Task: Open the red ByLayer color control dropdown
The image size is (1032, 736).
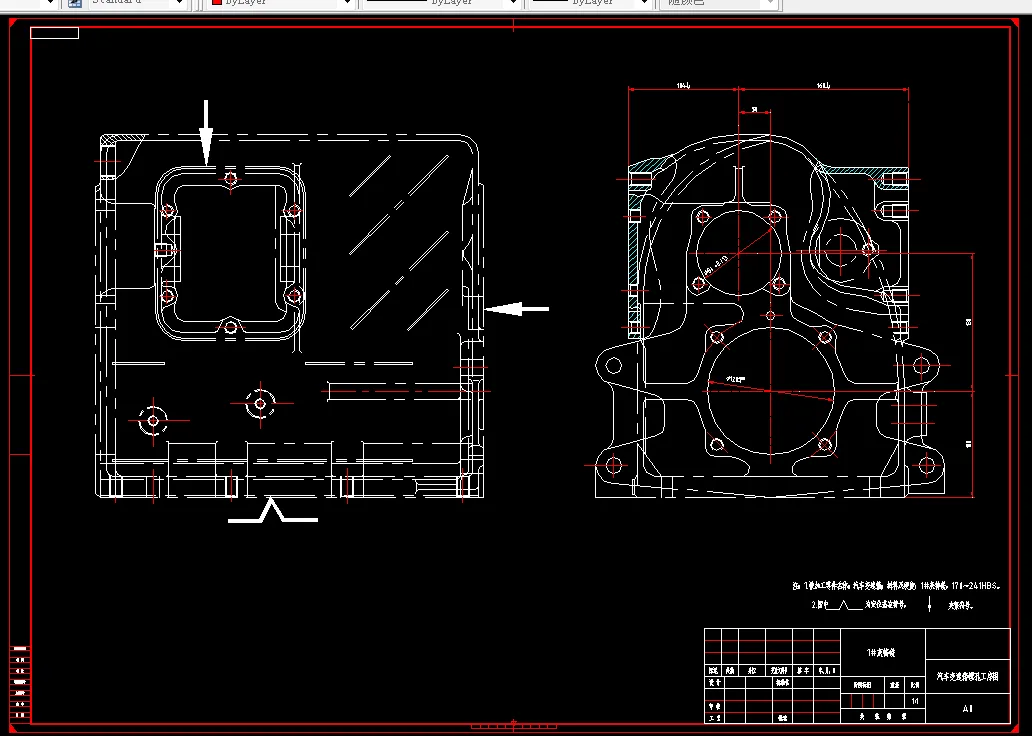Action: tap(282, 3)
